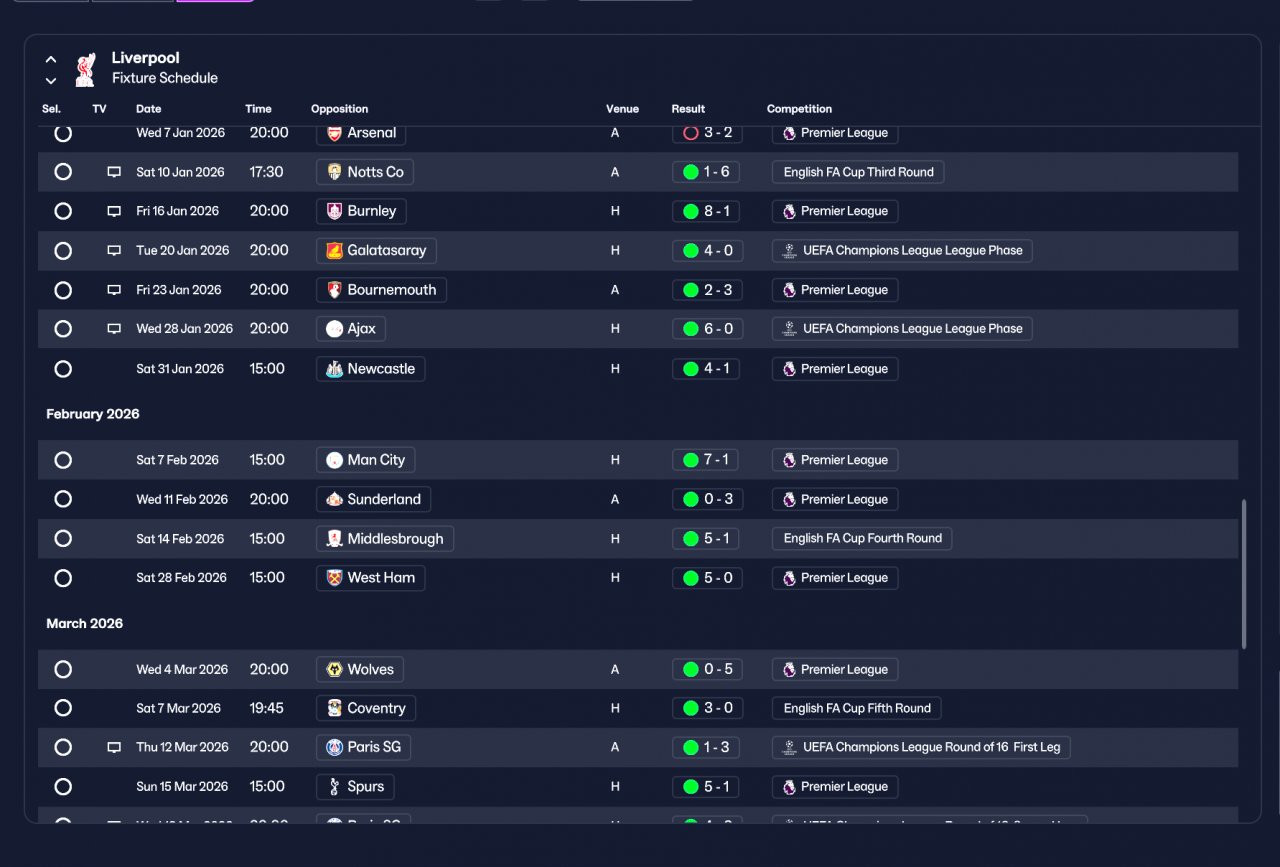
Task: Click the Sunderland club badge
Action: 334,499
